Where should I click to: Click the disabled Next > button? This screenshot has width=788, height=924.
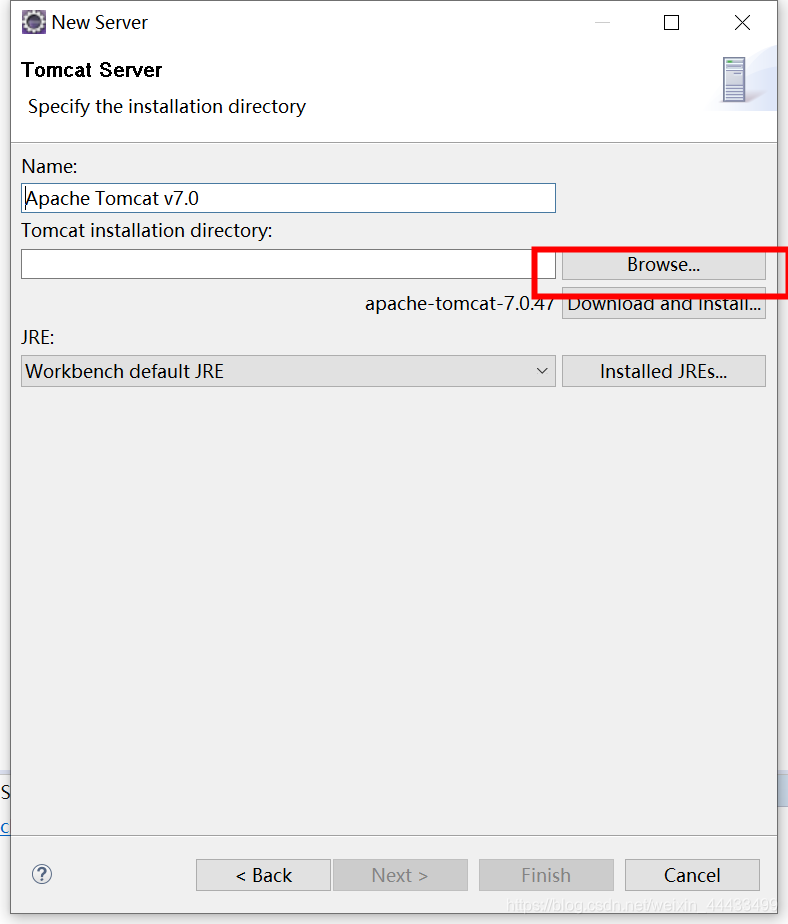point(400,875)
